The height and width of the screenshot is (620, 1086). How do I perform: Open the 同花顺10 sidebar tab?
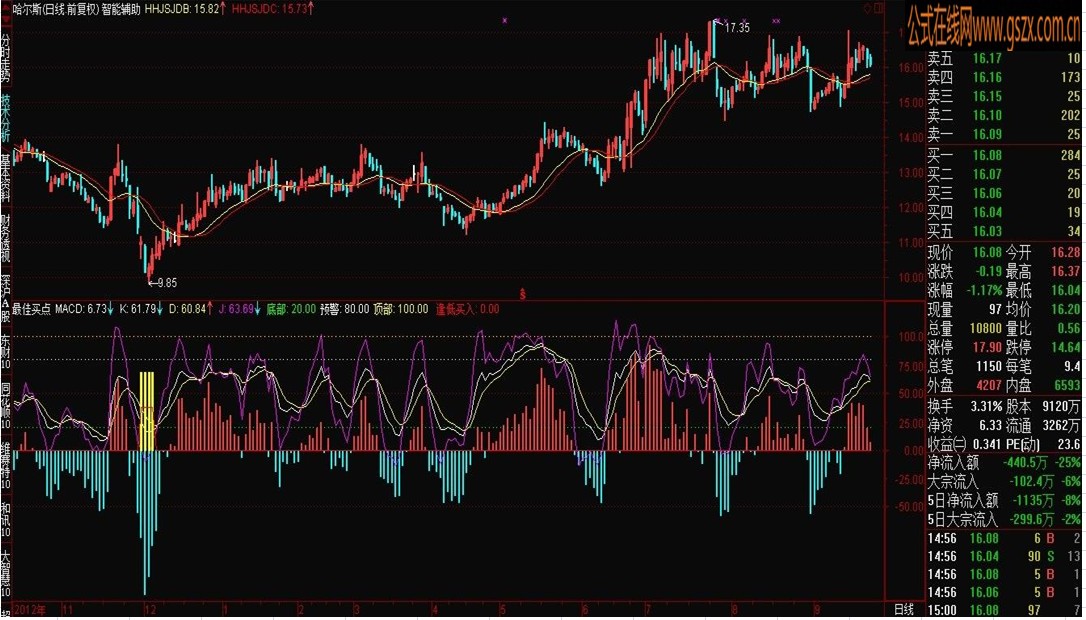[x=6, y=405]
